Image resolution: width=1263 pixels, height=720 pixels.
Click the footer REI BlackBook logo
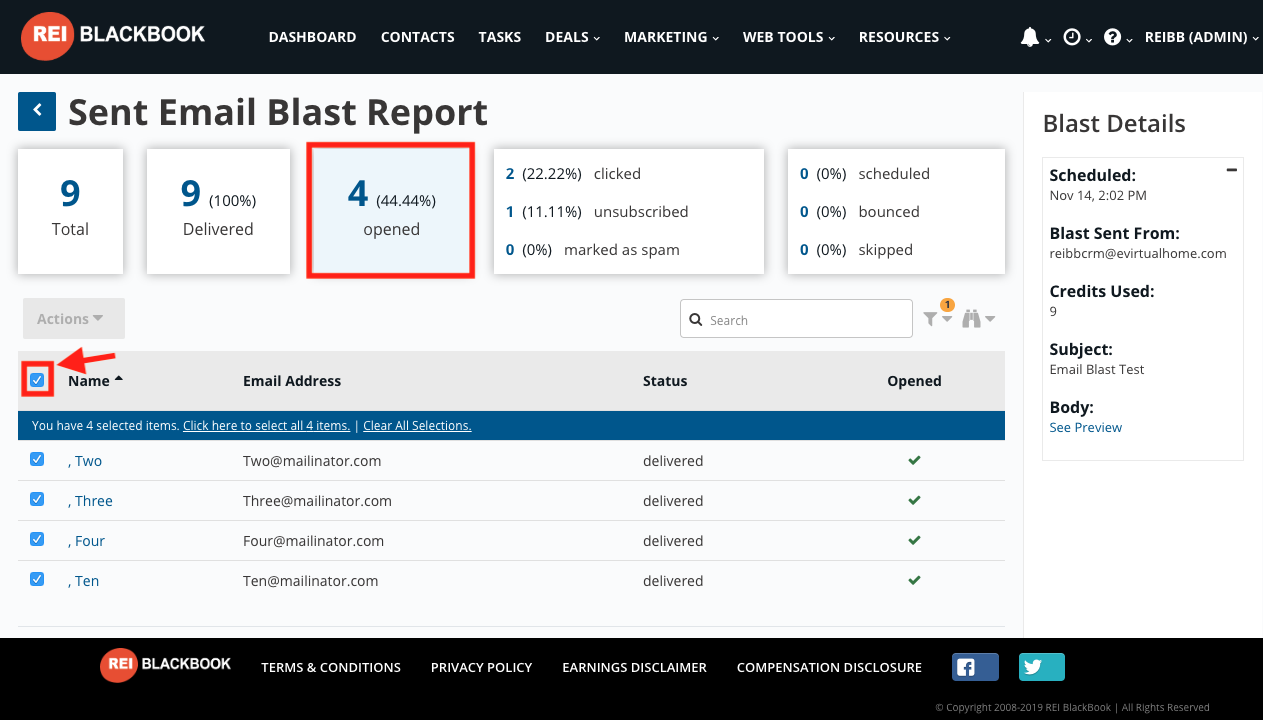tap(165, 665)
